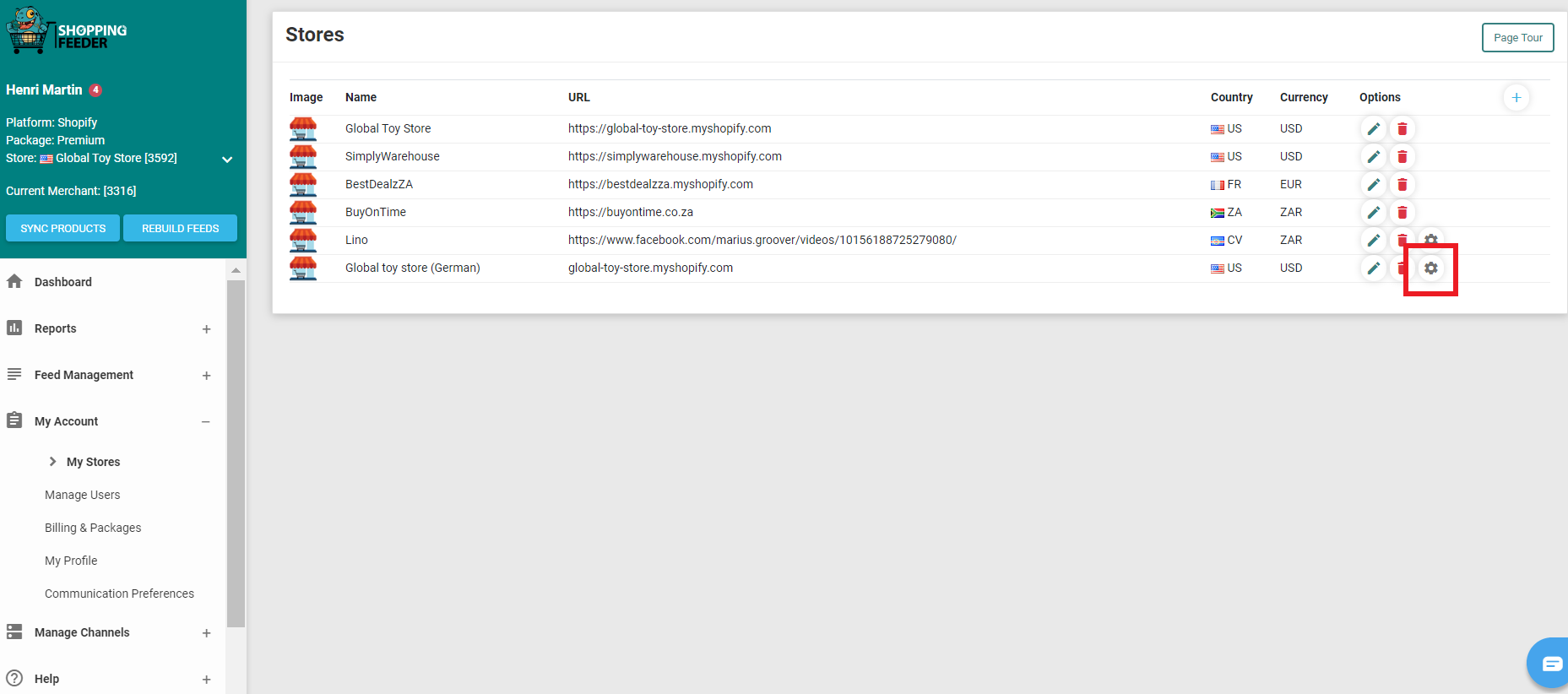The width and height of the screenshot is (1568, 694).
Task: Click the EUR currency cell
Action: click(1291, 184)
